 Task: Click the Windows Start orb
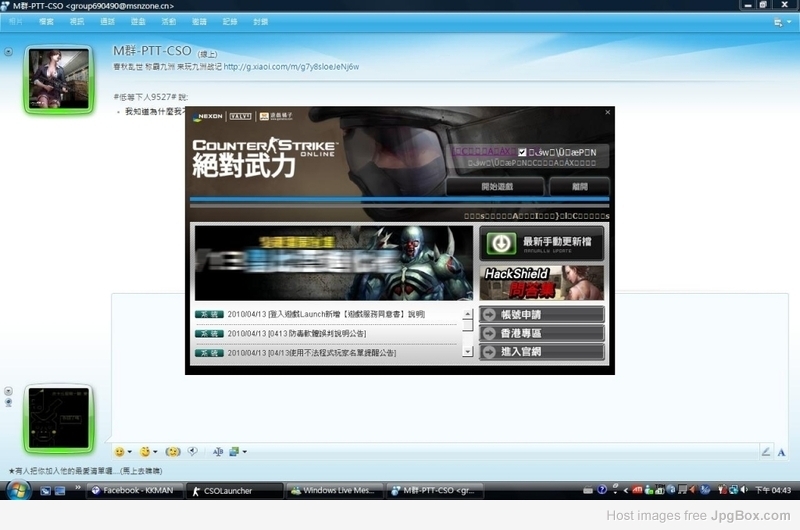18,490
